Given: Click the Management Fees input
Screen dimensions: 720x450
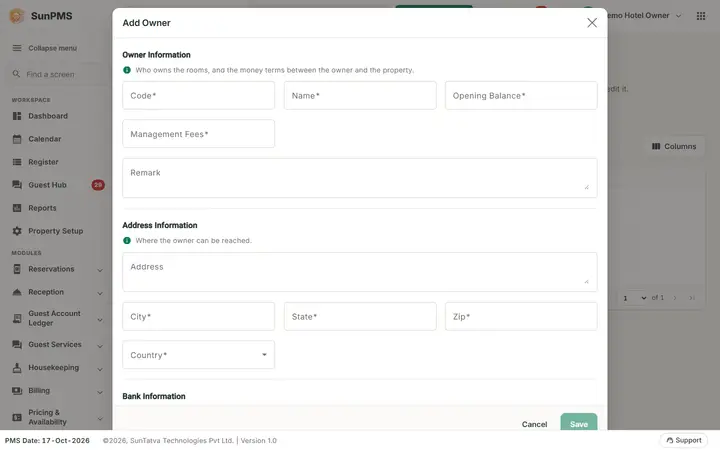Looking at the screenshot, I should [x=198, y=134].
